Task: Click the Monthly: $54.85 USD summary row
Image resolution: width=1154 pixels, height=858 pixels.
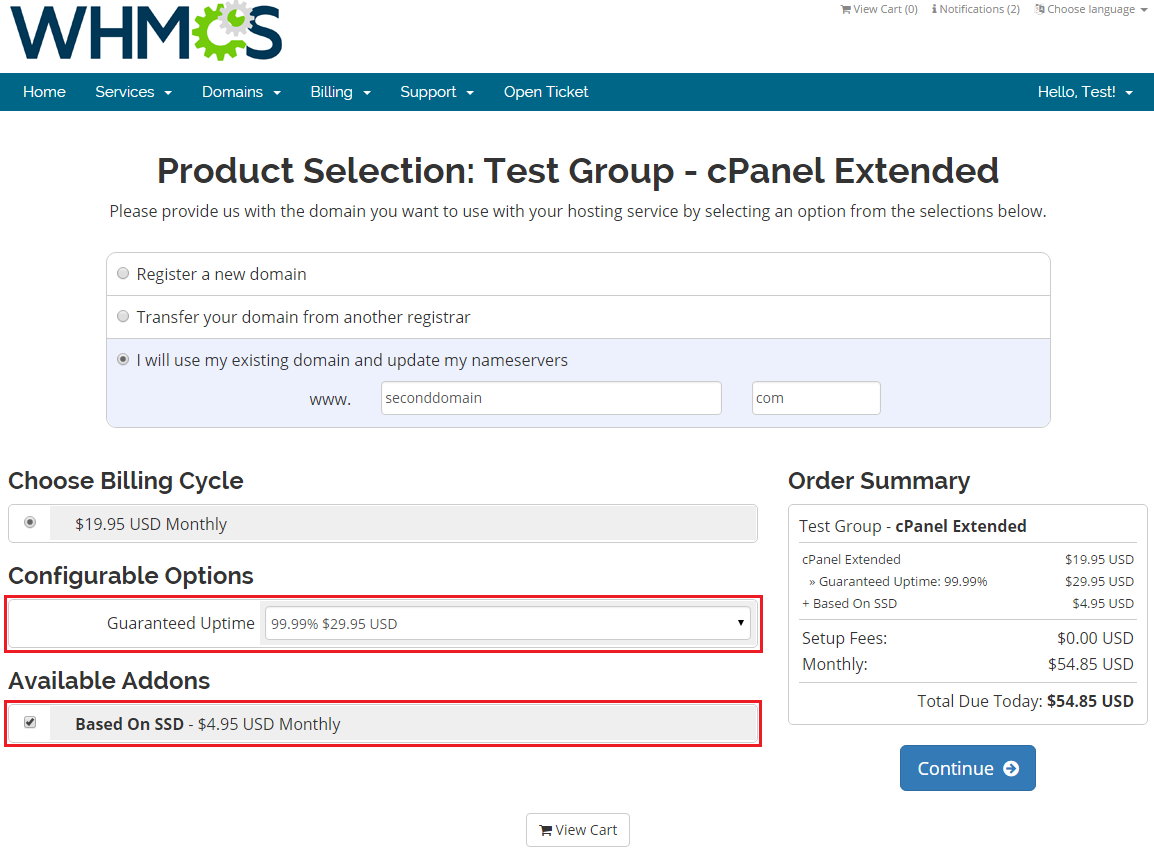Action: (968, 664)
